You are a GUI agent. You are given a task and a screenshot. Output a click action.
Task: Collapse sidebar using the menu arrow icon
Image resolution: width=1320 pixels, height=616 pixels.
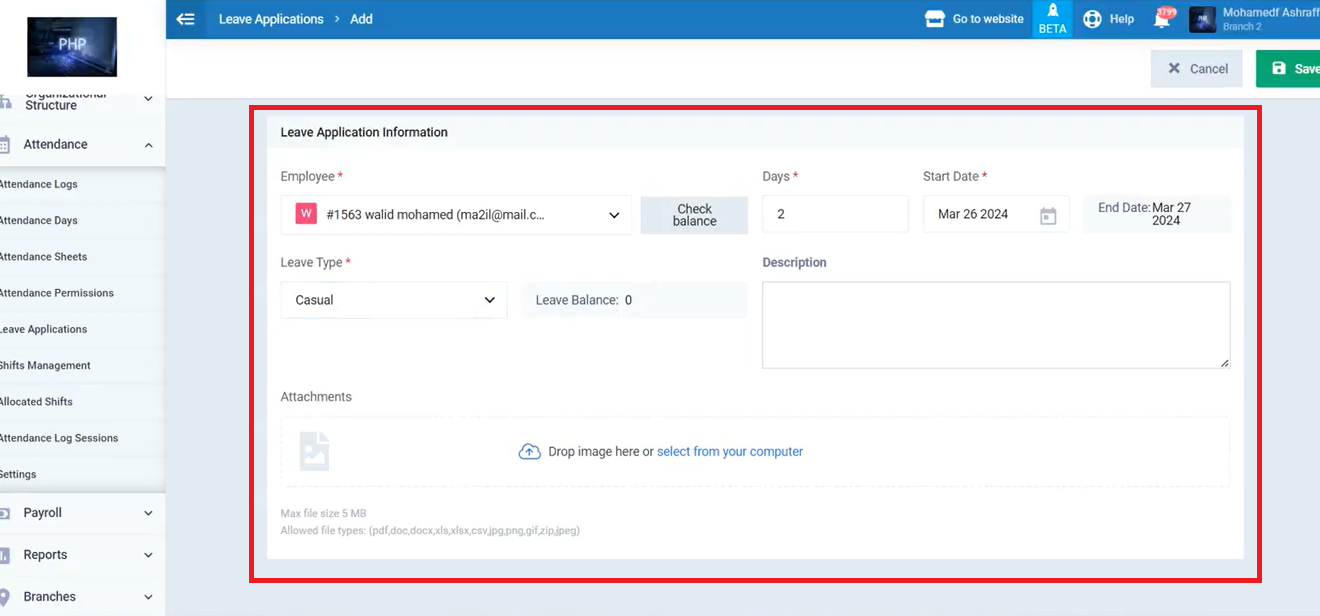185,19
